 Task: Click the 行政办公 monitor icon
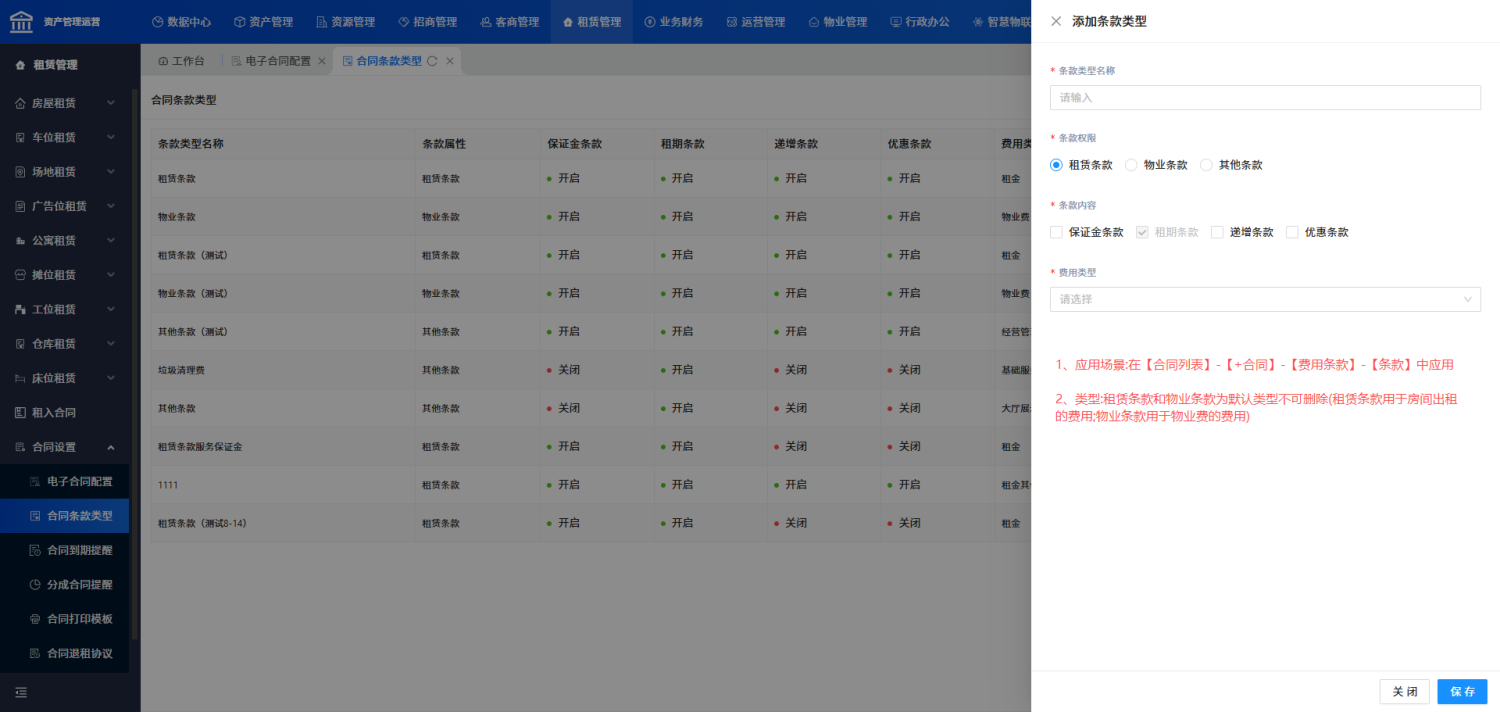(x=896, y=22)
